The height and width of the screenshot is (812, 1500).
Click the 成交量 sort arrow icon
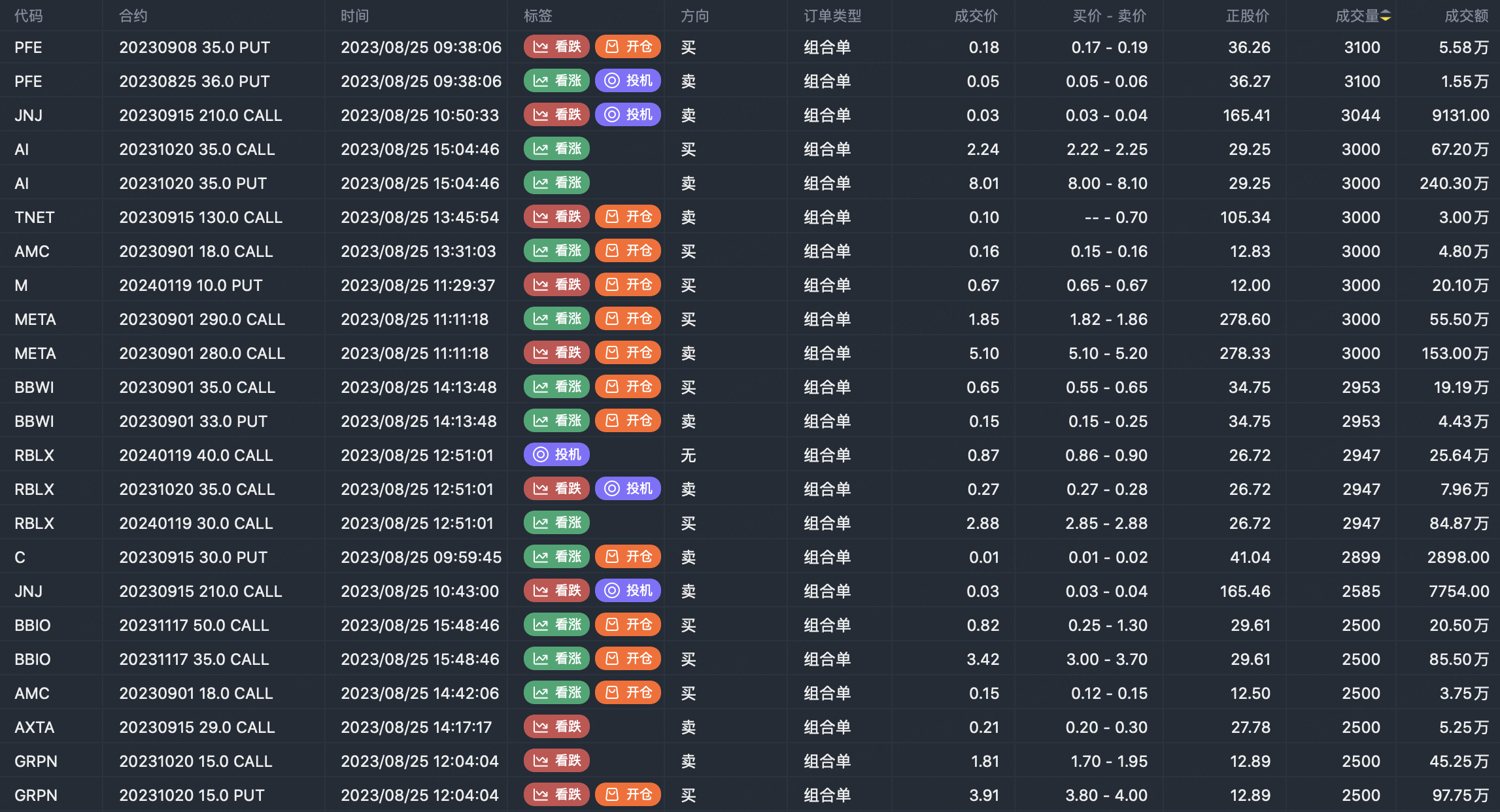pos(1386,16)
